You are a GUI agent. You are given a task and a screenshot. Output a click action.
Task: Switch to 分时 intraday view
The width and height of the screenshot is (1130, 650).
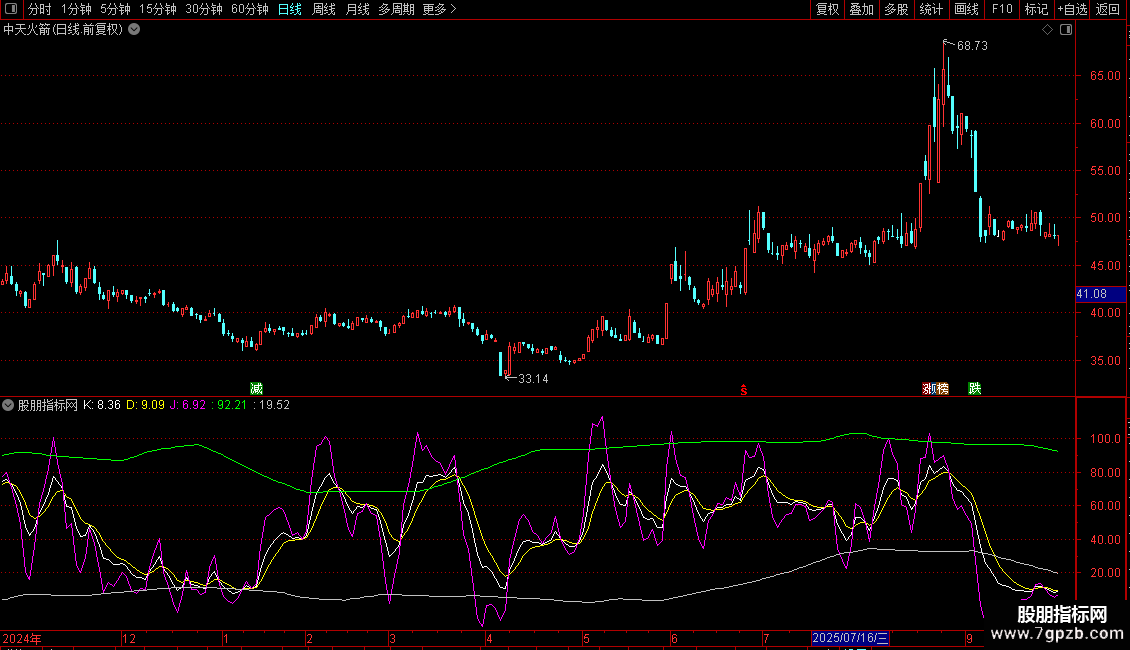coord(40,9)
